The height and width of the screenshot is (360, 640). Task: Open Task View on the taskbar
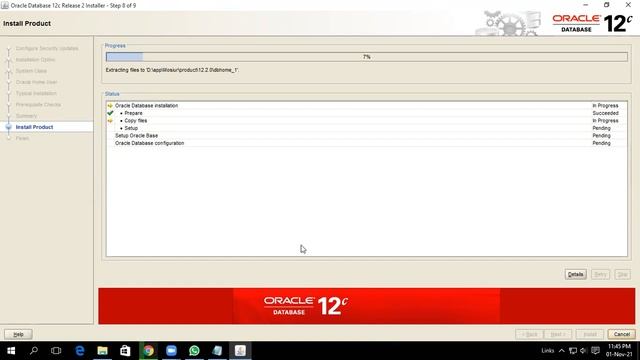click(56, 351)
